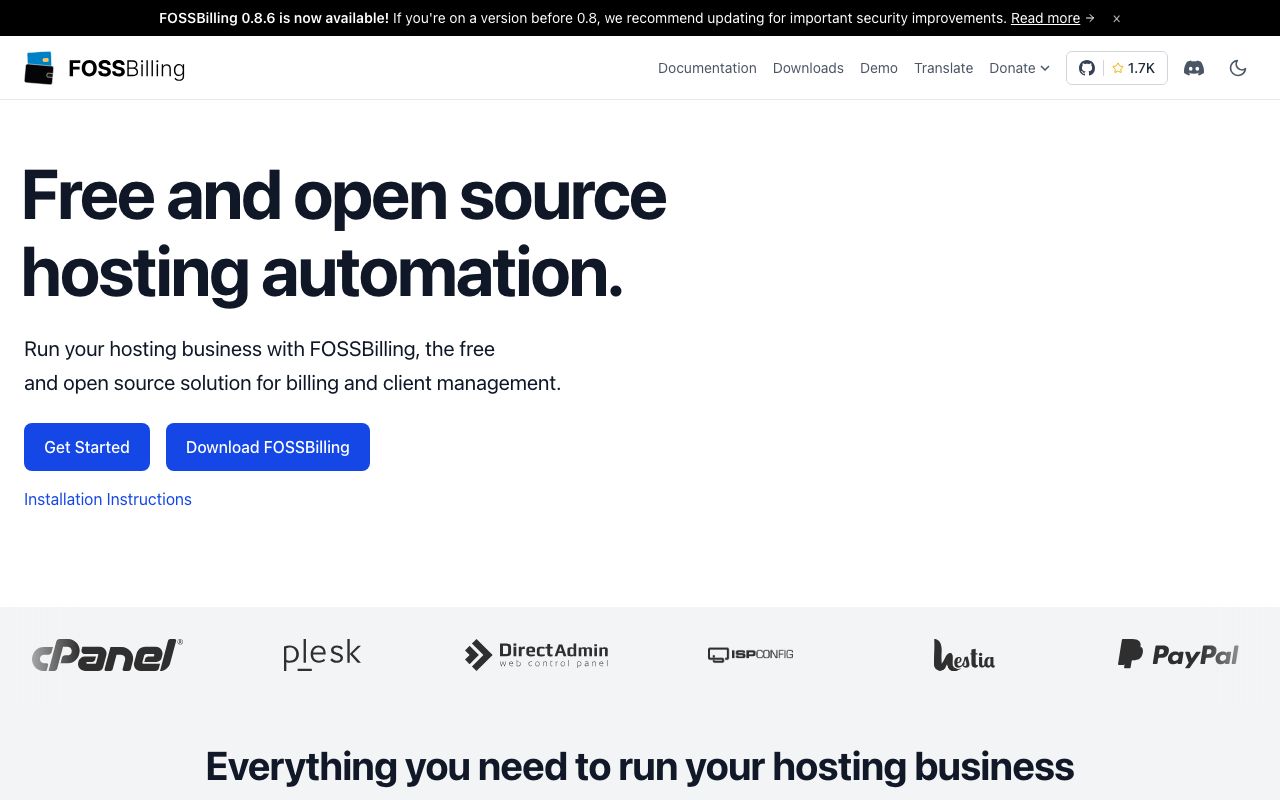Click the FOSSBilling wallet logo icon
The image size is (1280, 800).
click(x=39, y=68)
